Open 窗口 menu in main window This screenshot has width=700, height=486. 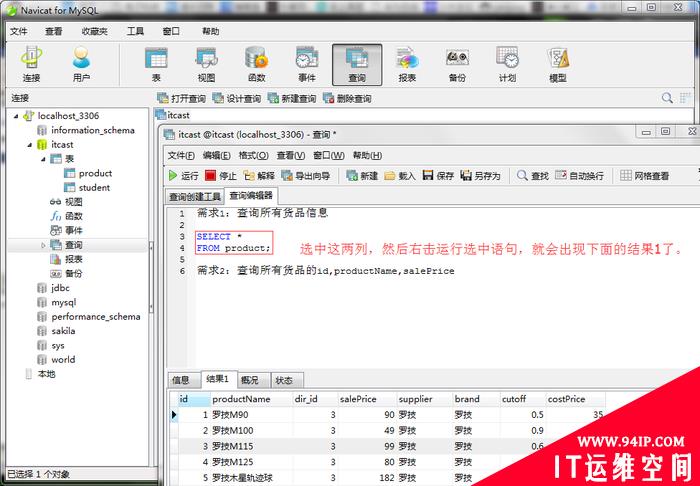coord(171,31)
